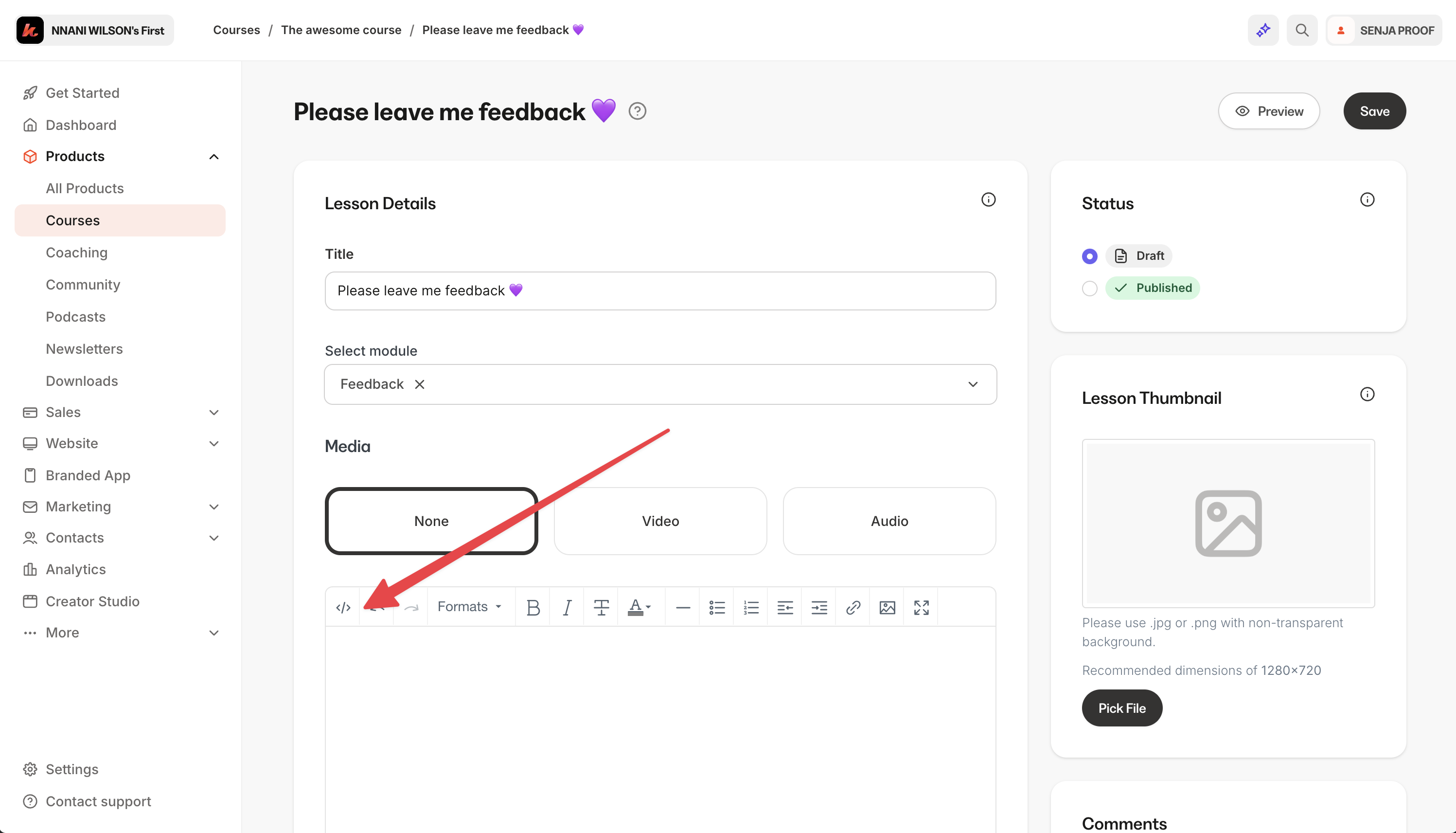Select Draft status radio button

[x=1089, y=256]
